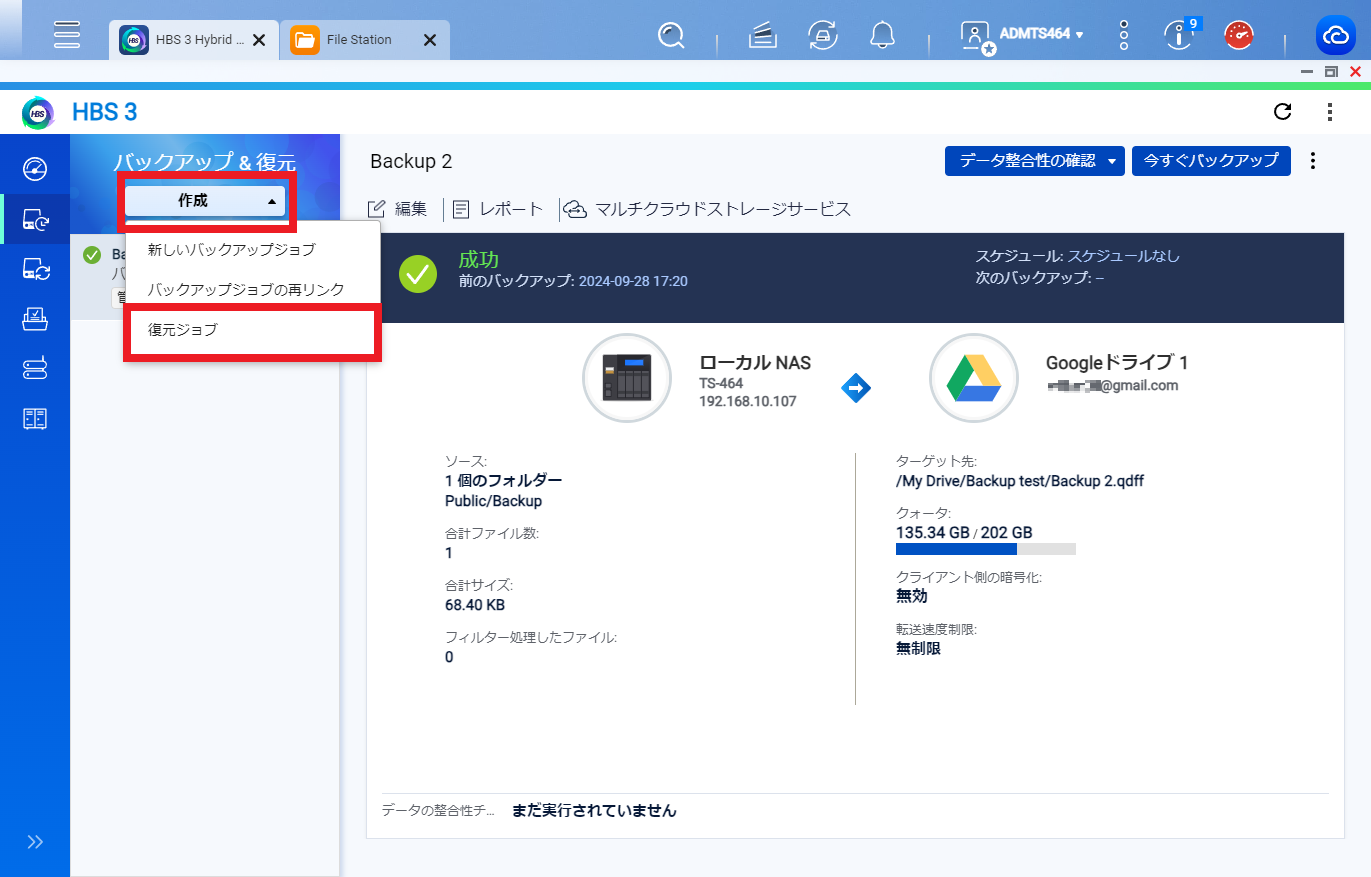The image size is (1371, 877).
Task: Click the 作成 create dropdown button
Action: click(205, 201)
